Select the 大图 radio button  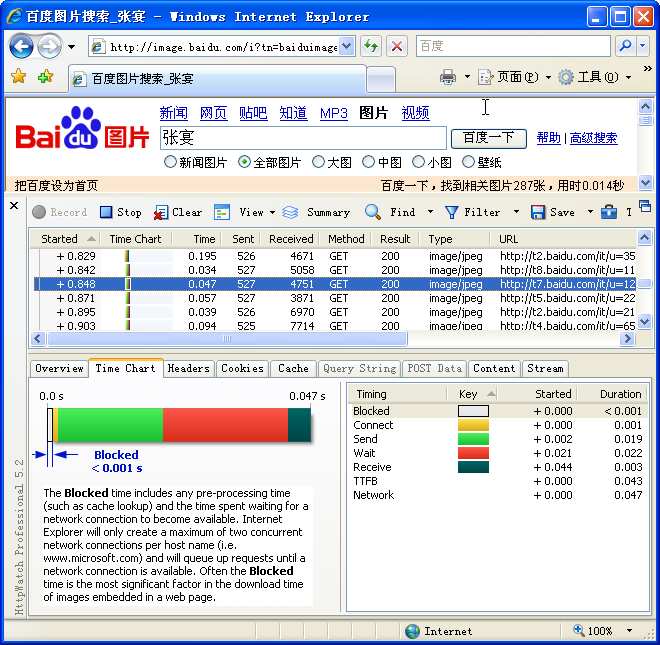click(319, 162)
